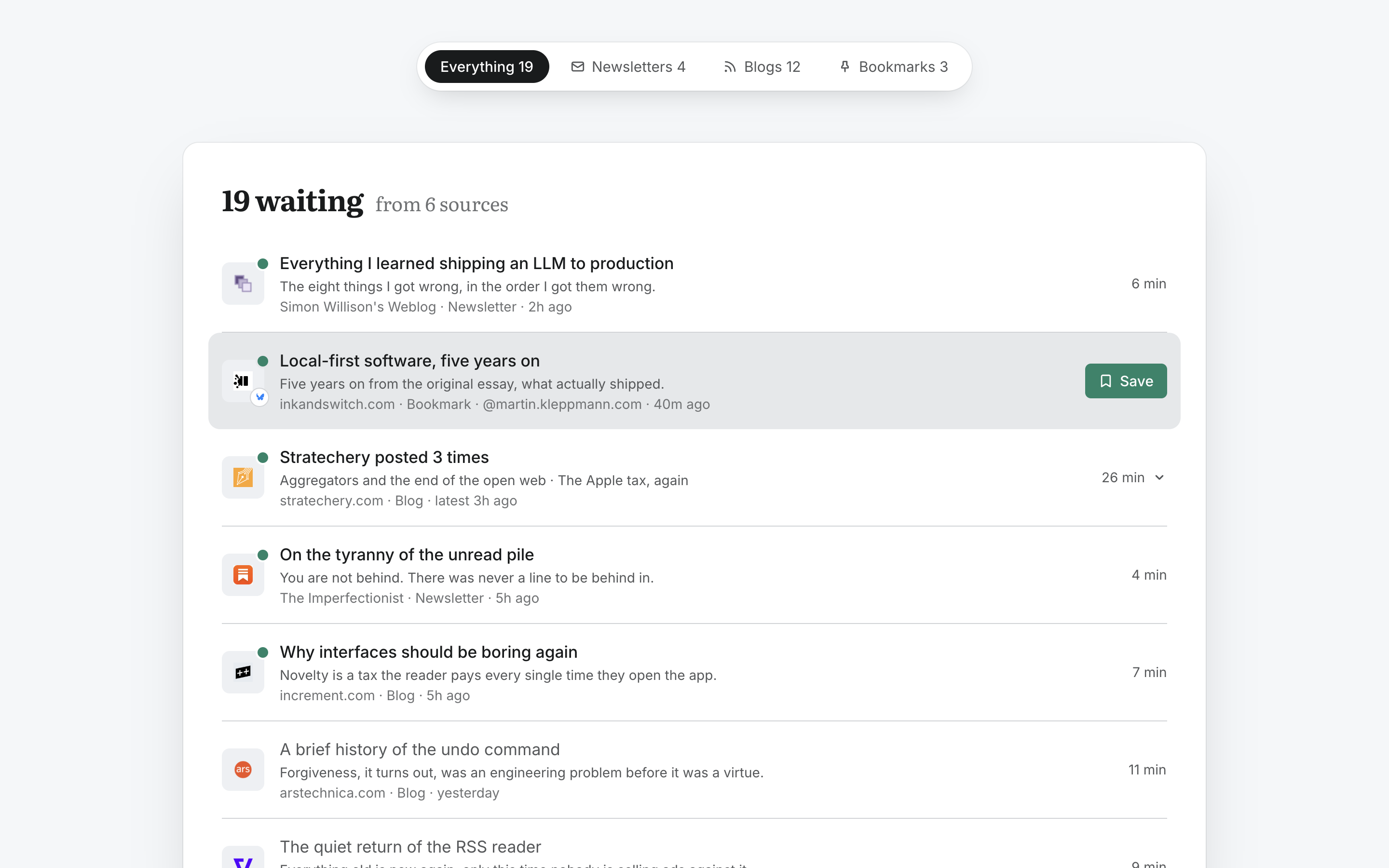
Task: Select the Everything 19 tab
Action: [x=487, y=67]
